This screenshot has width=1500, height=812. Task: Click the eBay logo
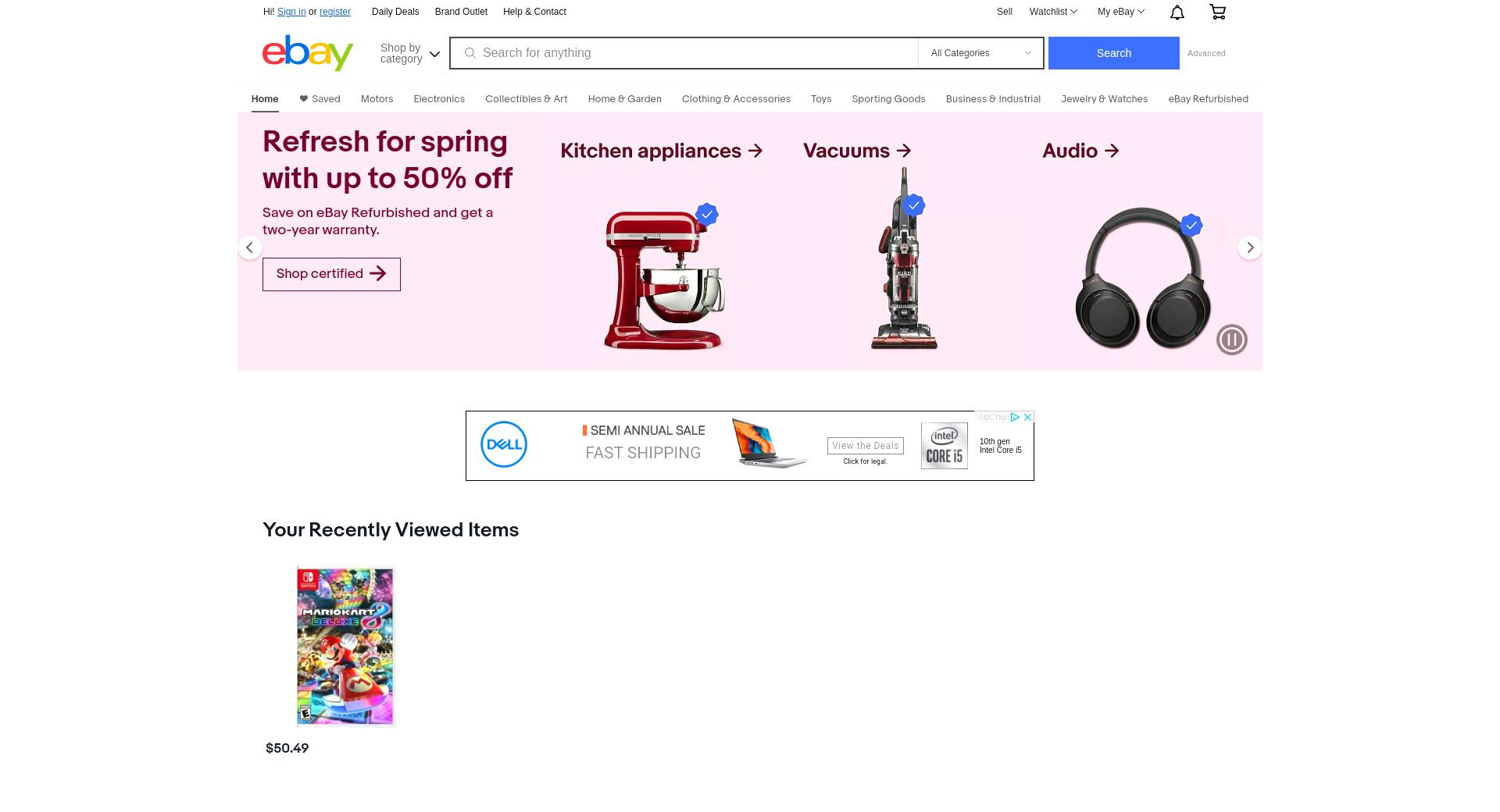(x=308, y=52)
